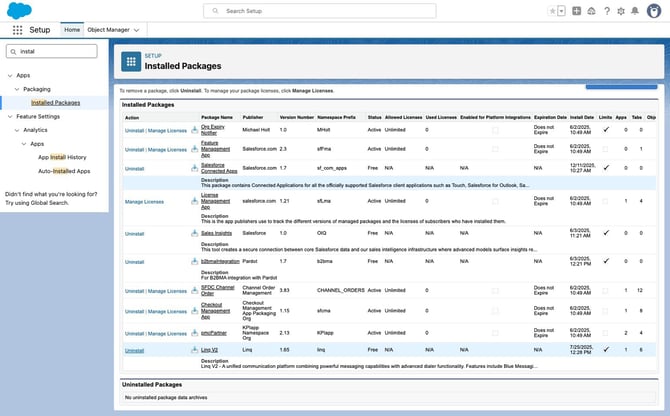
Task: Open Auto-Installed Apps in the sidebar
Action: click(64, 171)
